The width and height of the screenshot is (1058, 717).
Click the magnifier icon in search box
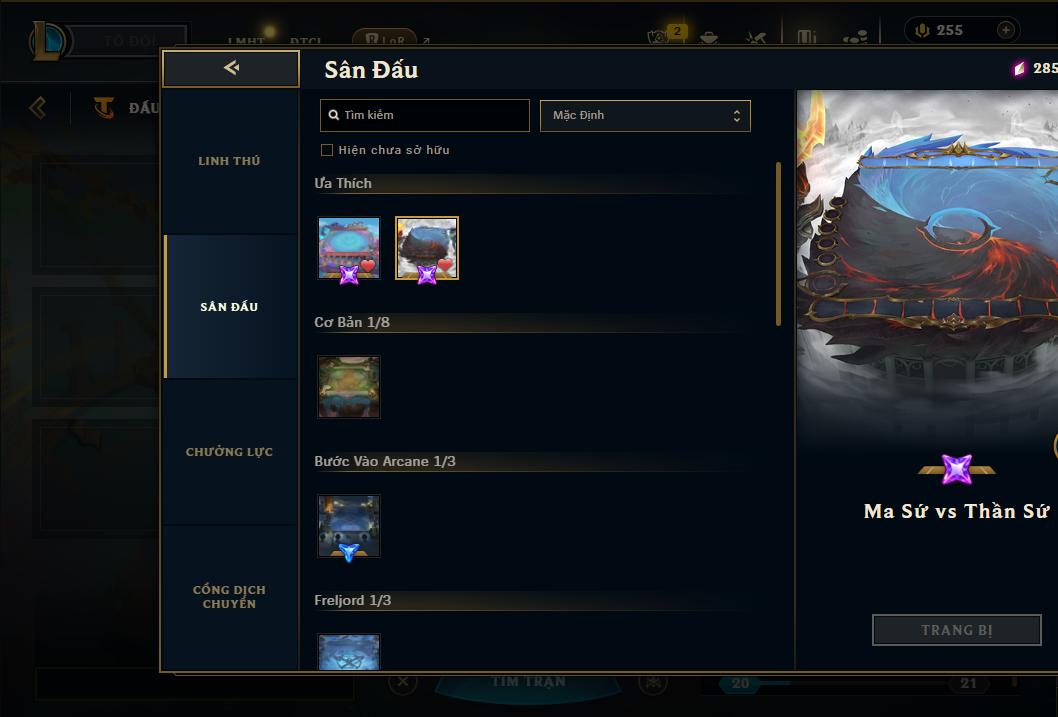[x=333, y=115]
